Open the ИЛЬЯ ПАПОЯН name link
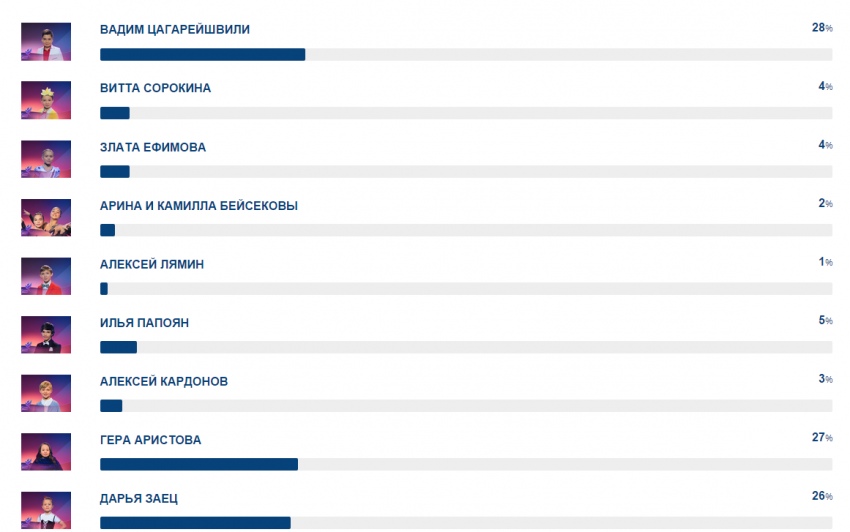Screen dimensions: 850x532 pyautogui.click(x=144, y=323)
